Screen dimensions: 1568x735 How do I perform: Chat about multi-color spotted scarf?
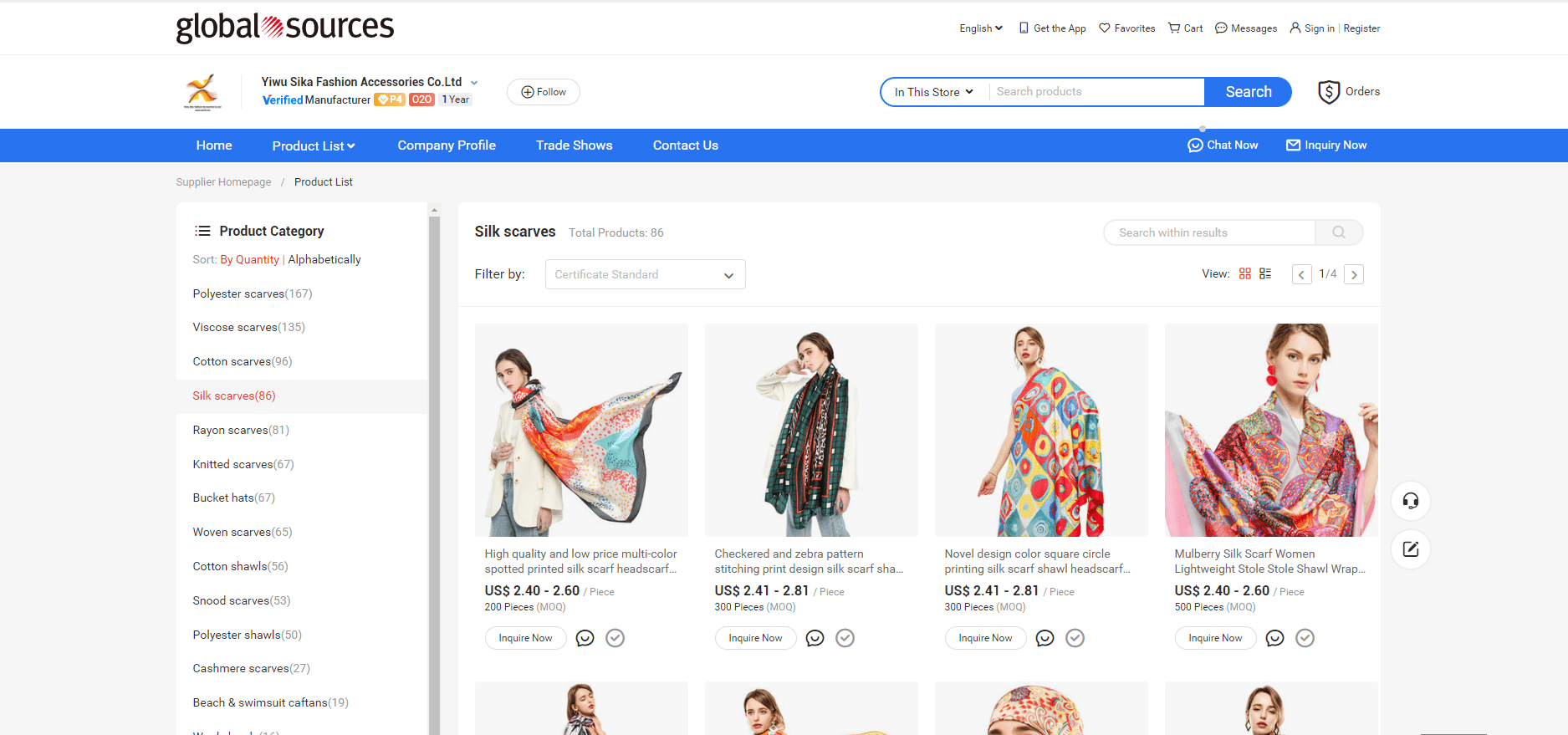585,638
